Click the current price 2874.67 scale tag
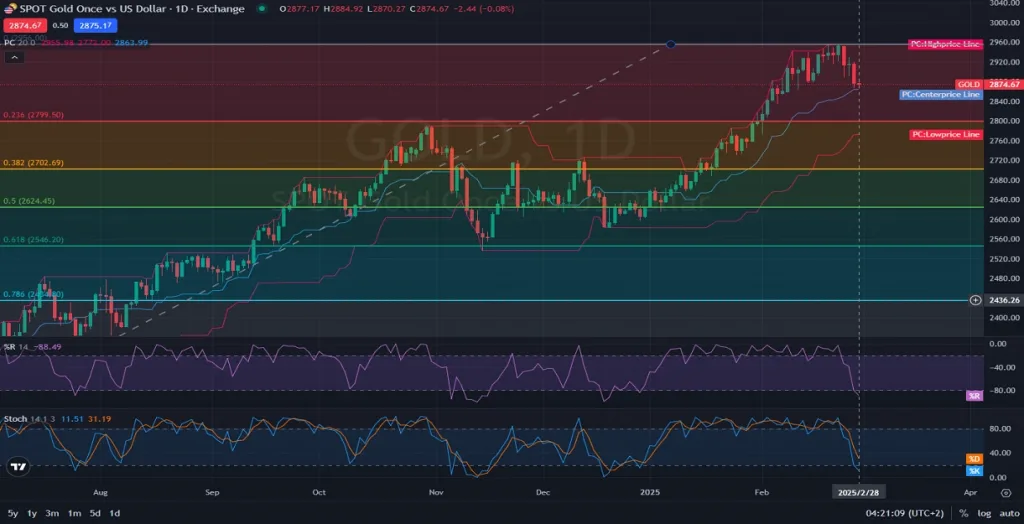This screenshot has height=524, width=1024. 1003,84
